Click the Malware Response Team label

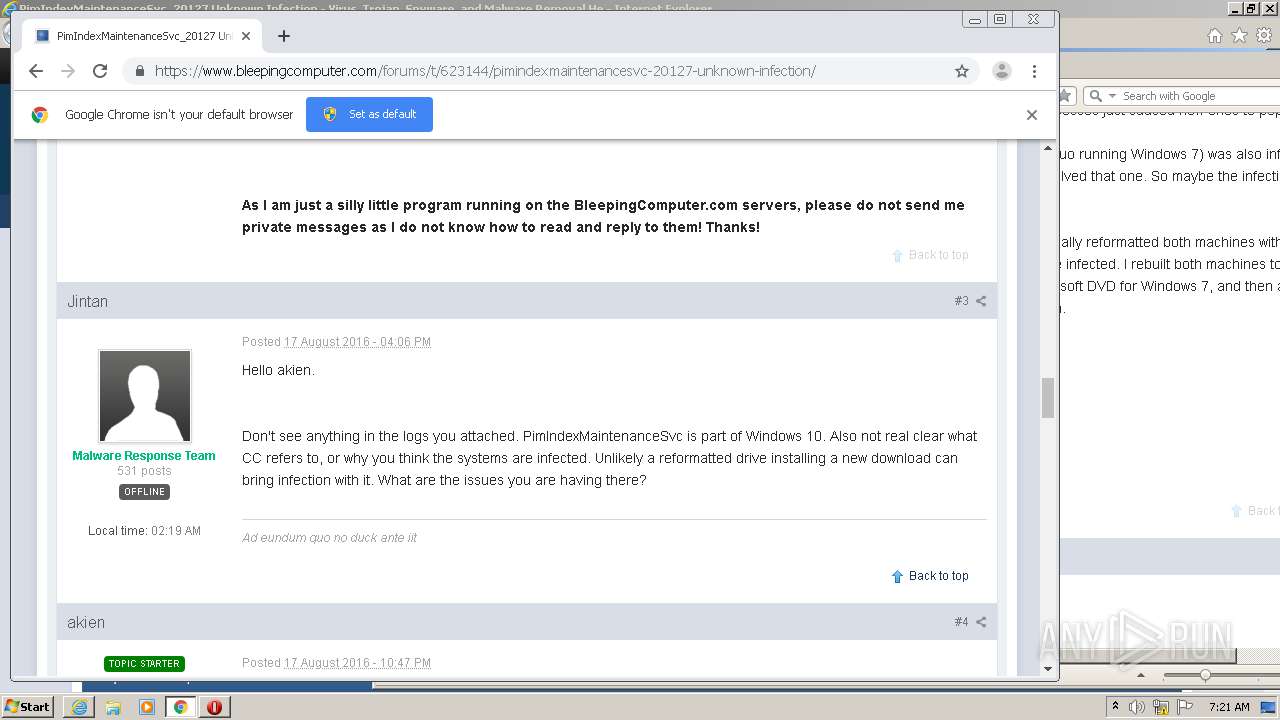(144, 455)
